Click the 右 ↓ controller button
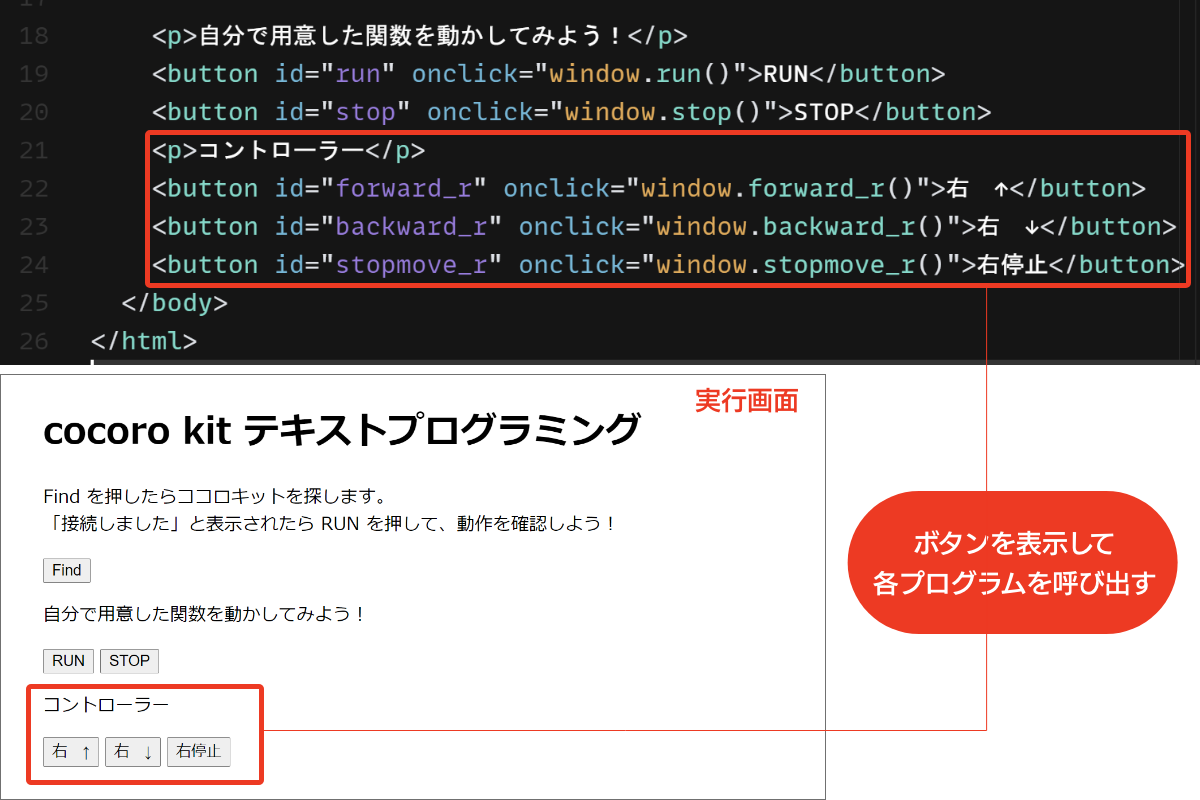This screenshot has width=1200, height=800. pyautogui.click(x=132, y=751)
